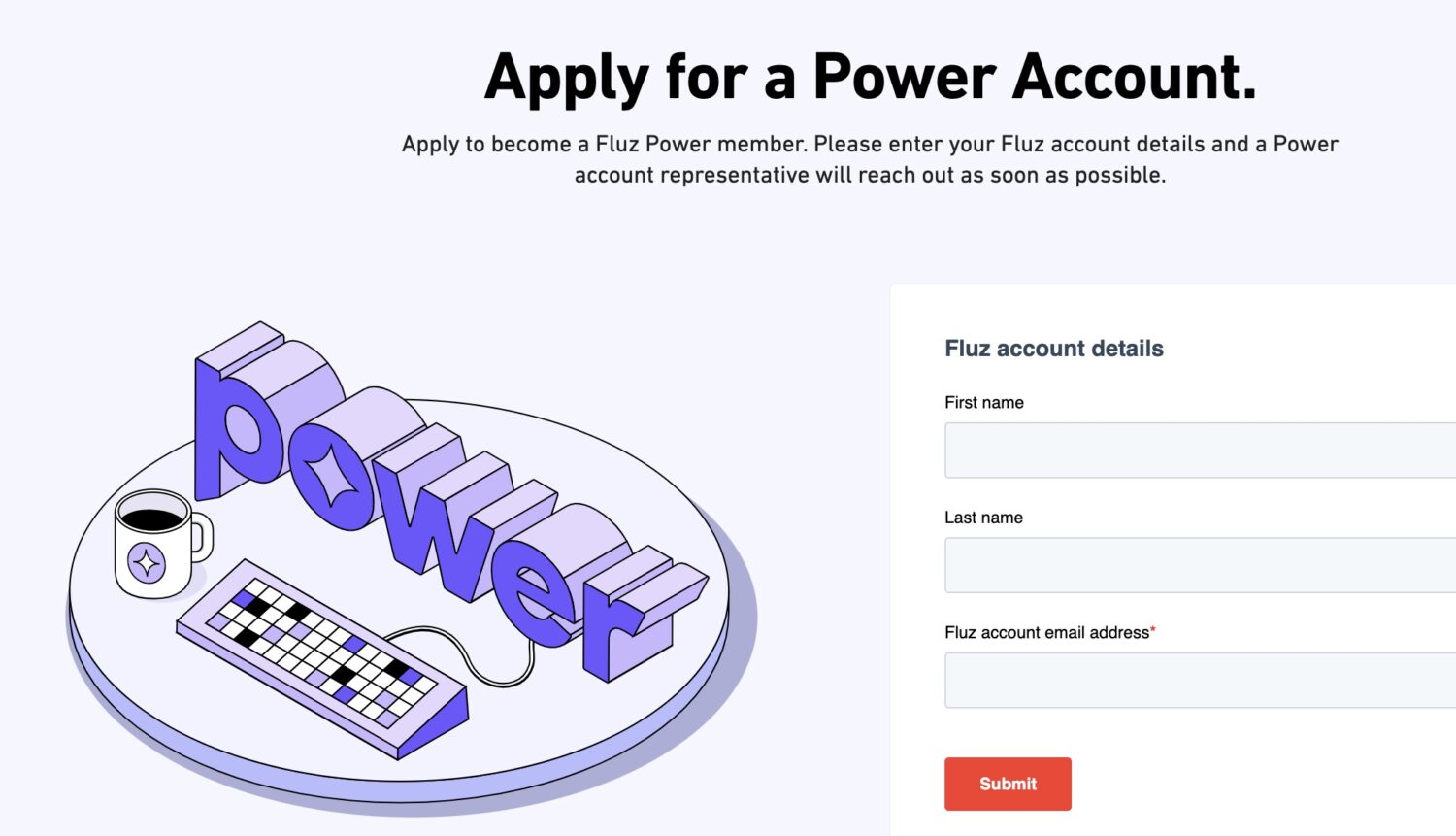The height and width of the screenshot is (836, 1456).
Task: Click the First name field label
Action: tap(983, 402)
